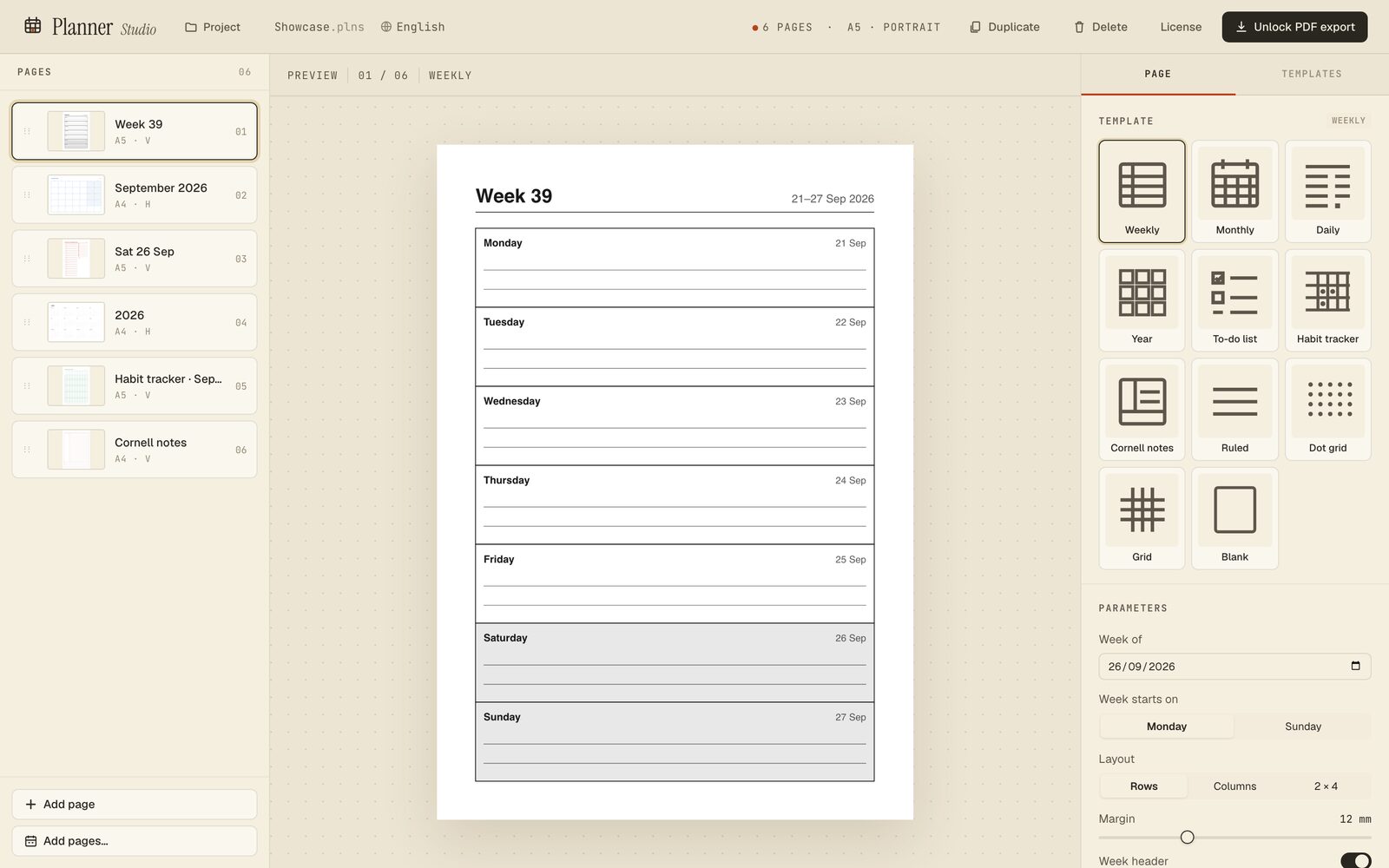Set week start to Sunday
The height and width of the screenshot is (868, 1389).
1302,727
